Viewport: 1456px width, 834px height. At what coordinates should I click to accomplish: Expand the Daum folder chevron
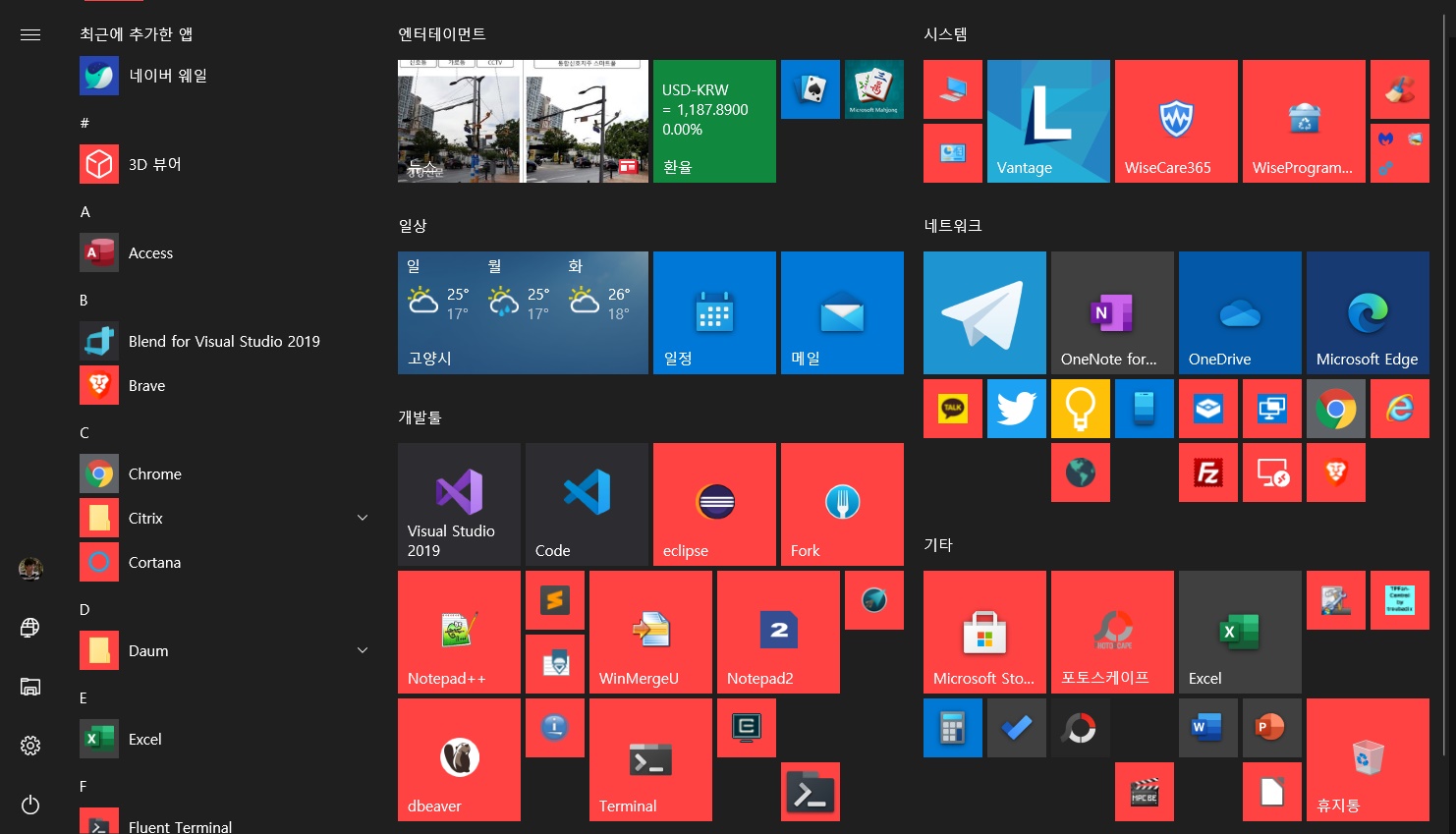tap(363, 650)
